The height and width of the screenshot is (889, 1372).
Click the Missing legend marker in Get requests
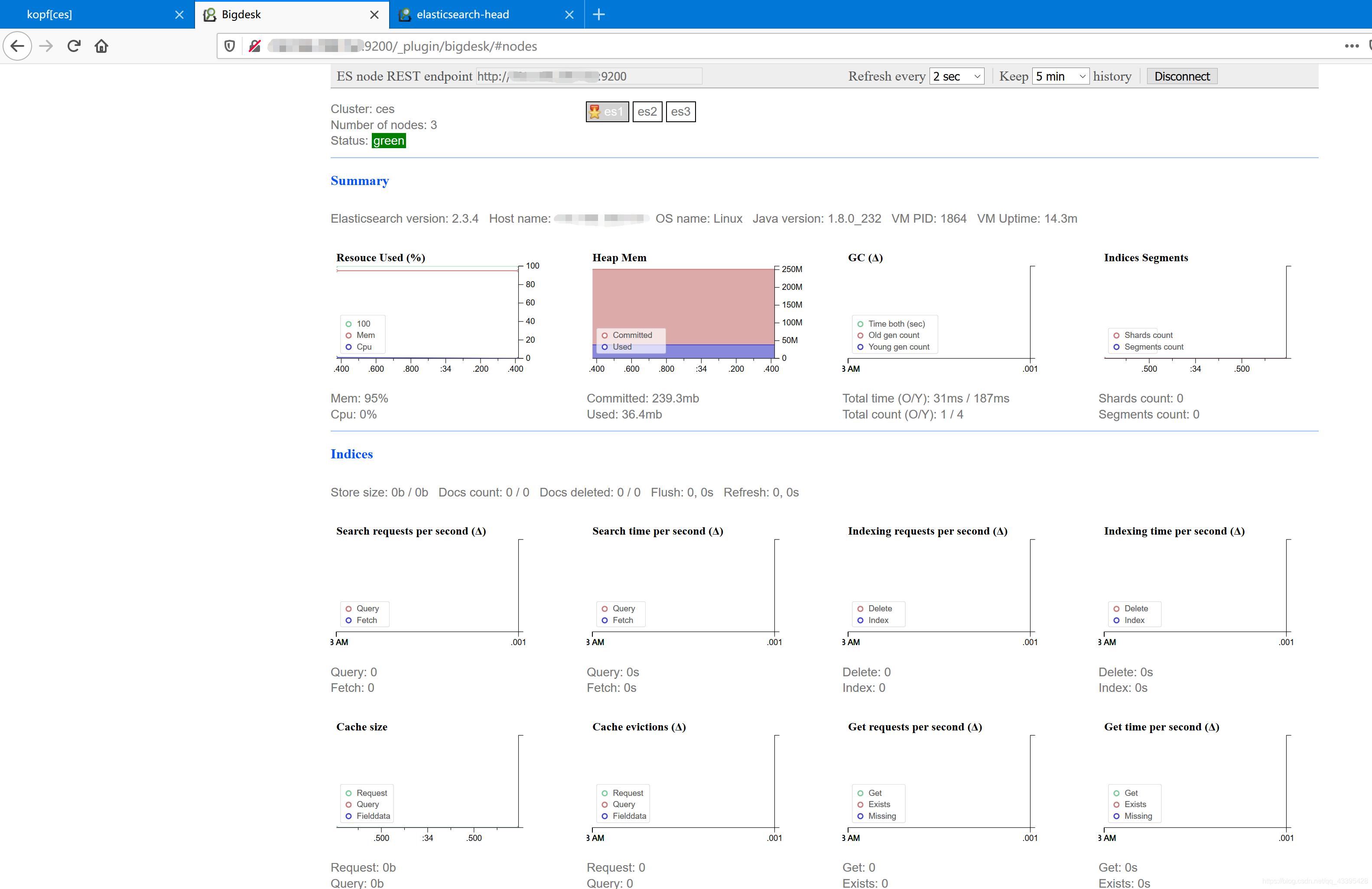coord(860,816)
